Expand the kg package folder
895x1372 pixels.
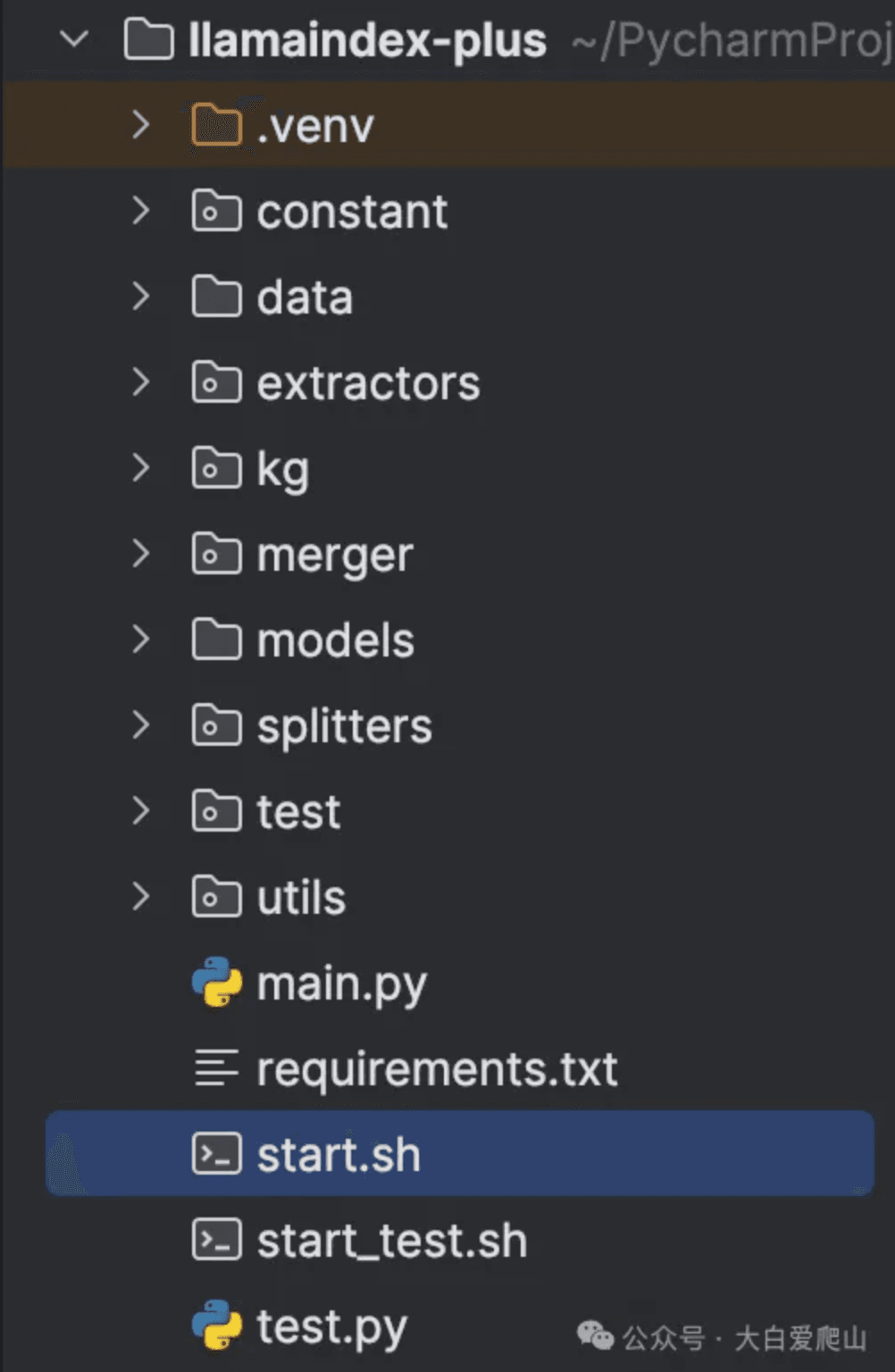coord(141,468)
